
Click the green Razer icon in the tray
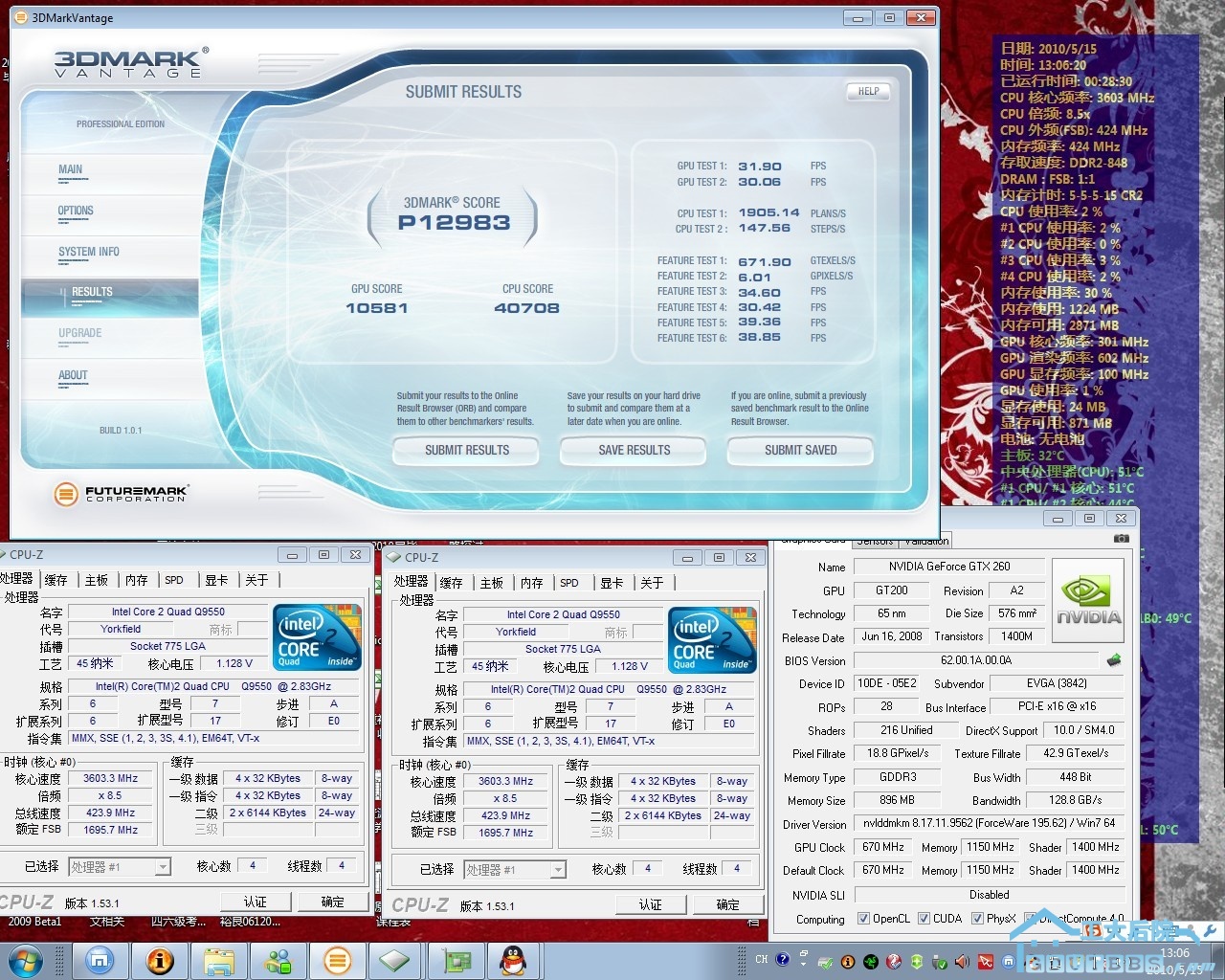[x=871, y=962]
